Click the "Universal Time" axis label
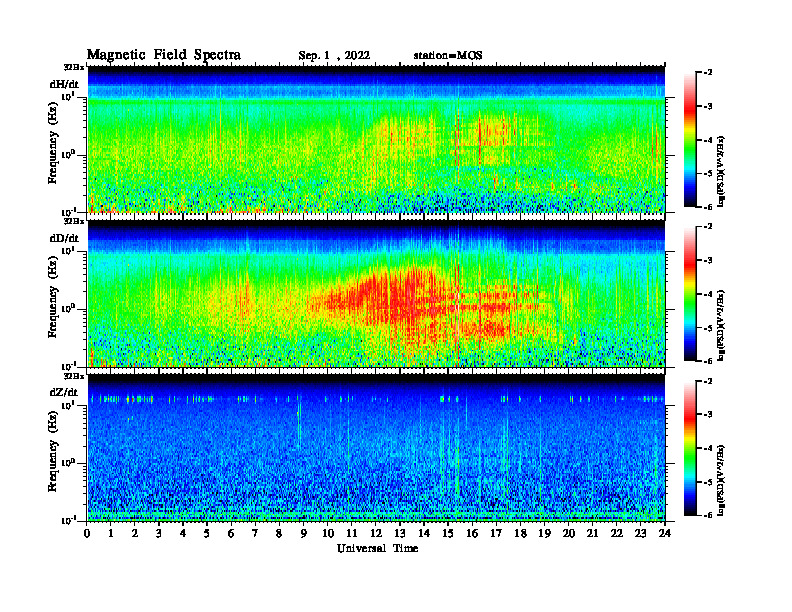 [377, 548]
